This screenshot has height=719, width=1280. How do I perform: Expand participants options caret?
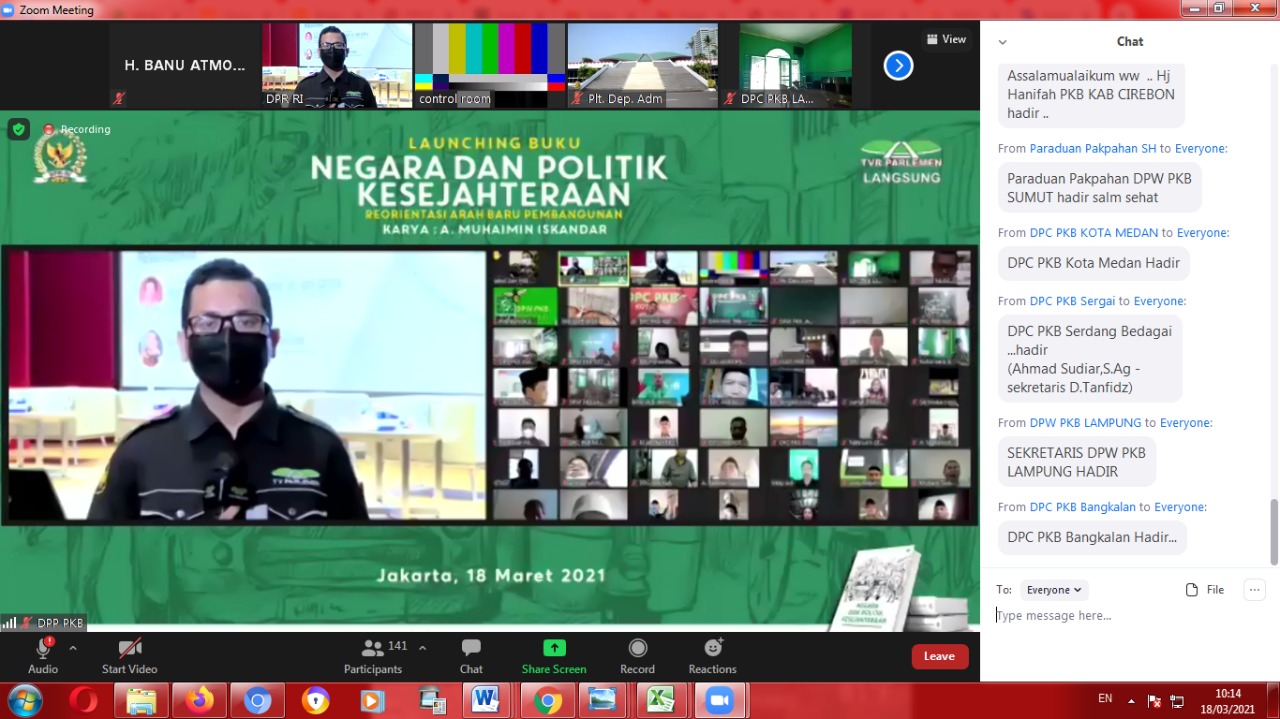tap(422, 648)
